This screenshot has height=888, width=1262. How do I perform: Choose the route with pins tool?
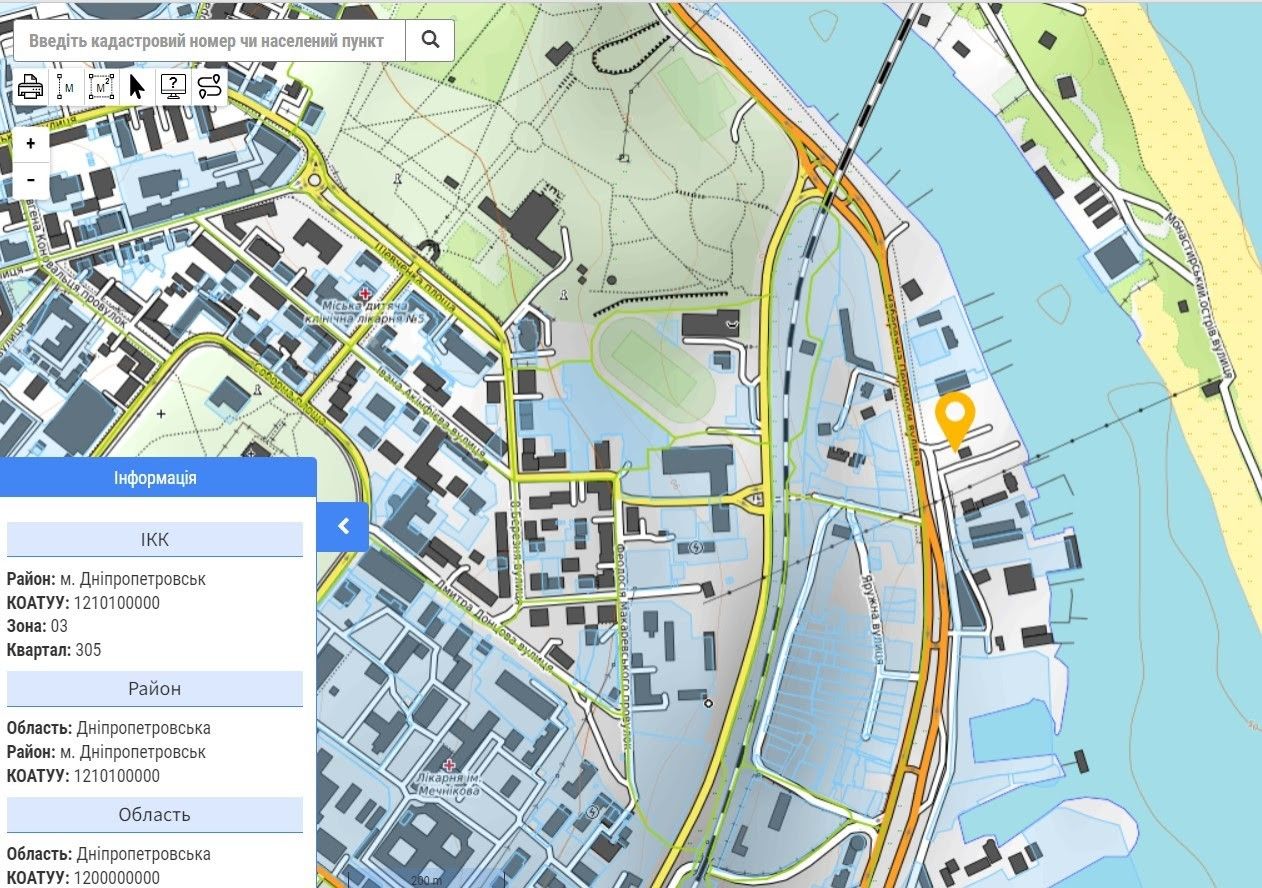(x=210, y=88)
